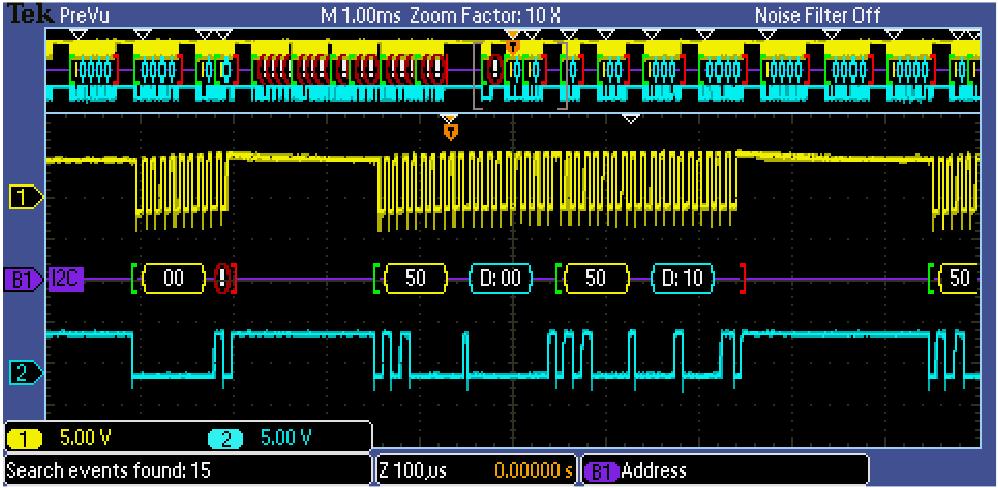This screenshot has height=488, width=998.
Task: Select the orange trigger marker in zoom view
Action: coord(451,131)
